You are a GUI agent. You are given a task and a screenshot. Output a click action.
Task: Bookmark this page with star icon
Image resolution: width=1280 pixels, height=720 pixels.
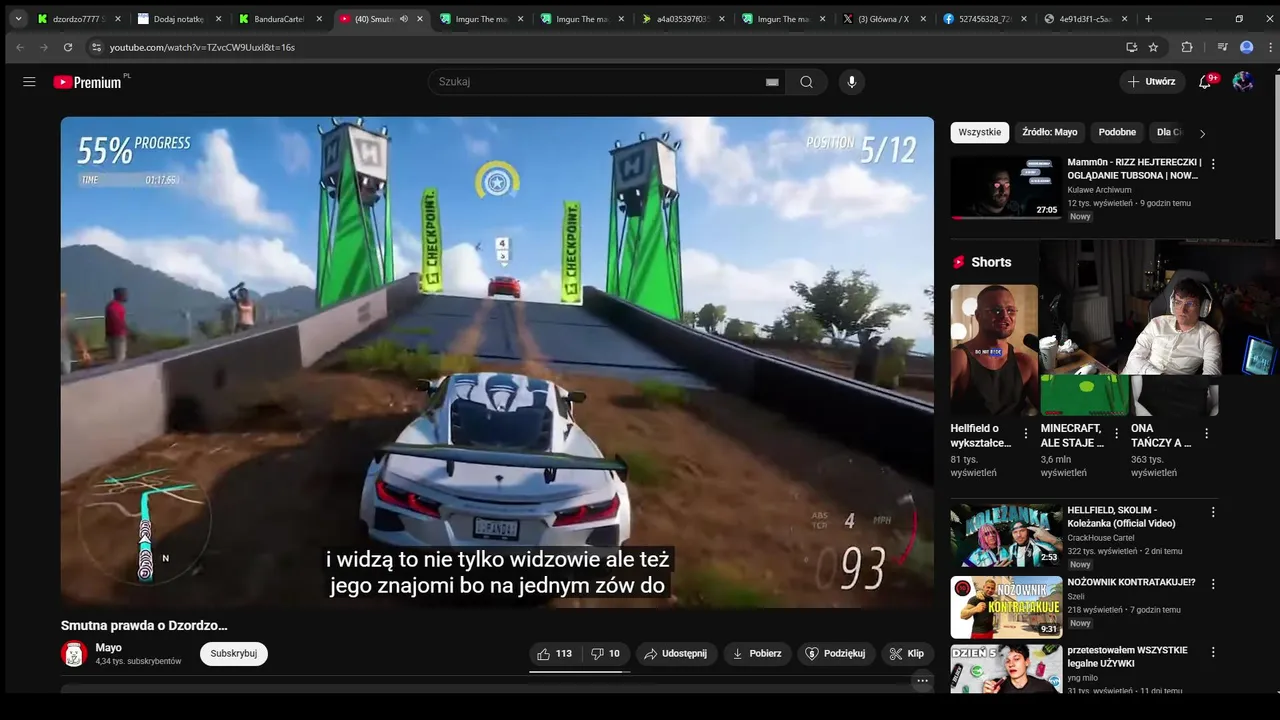point(1153,47)
